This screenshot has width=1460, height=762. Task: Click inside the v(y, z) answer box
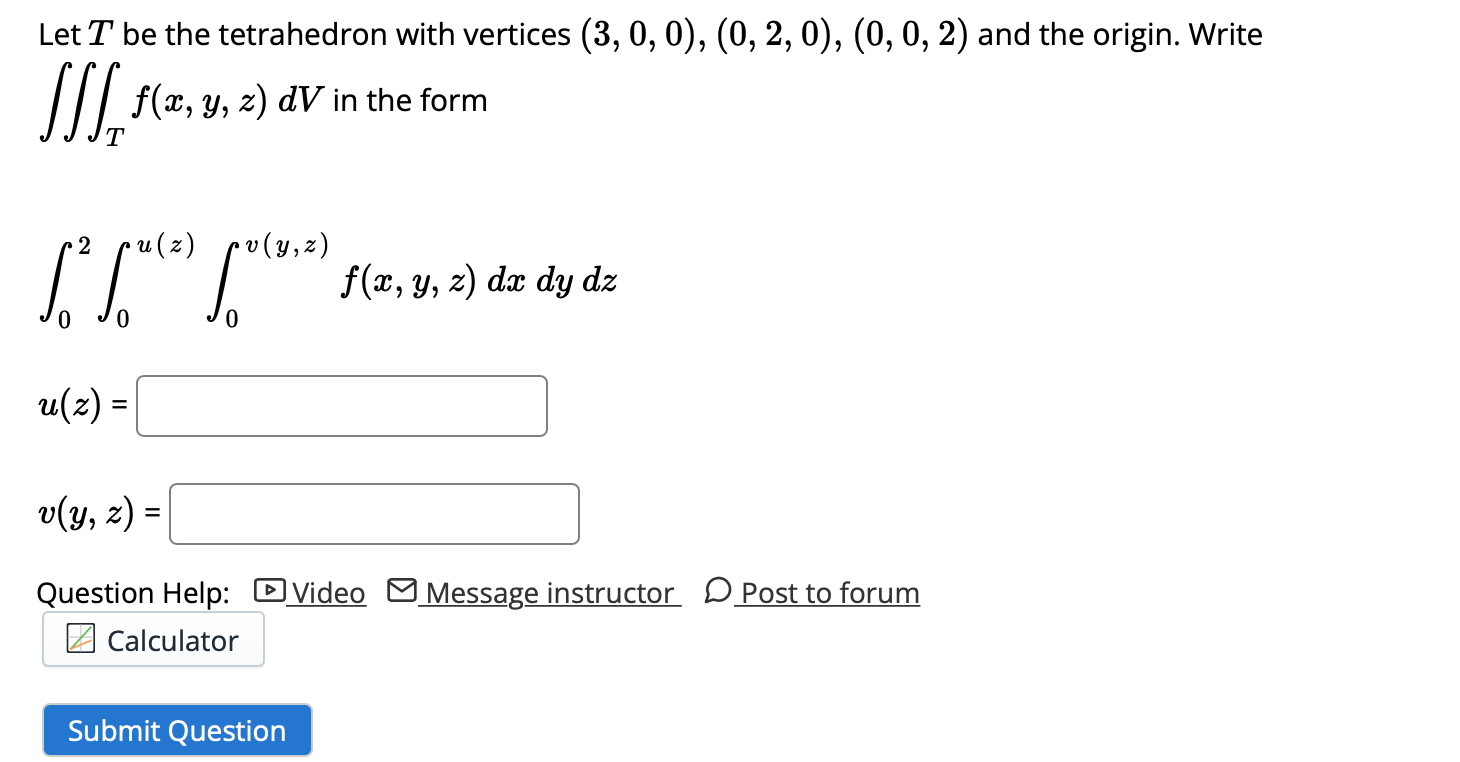pos(374,513)
